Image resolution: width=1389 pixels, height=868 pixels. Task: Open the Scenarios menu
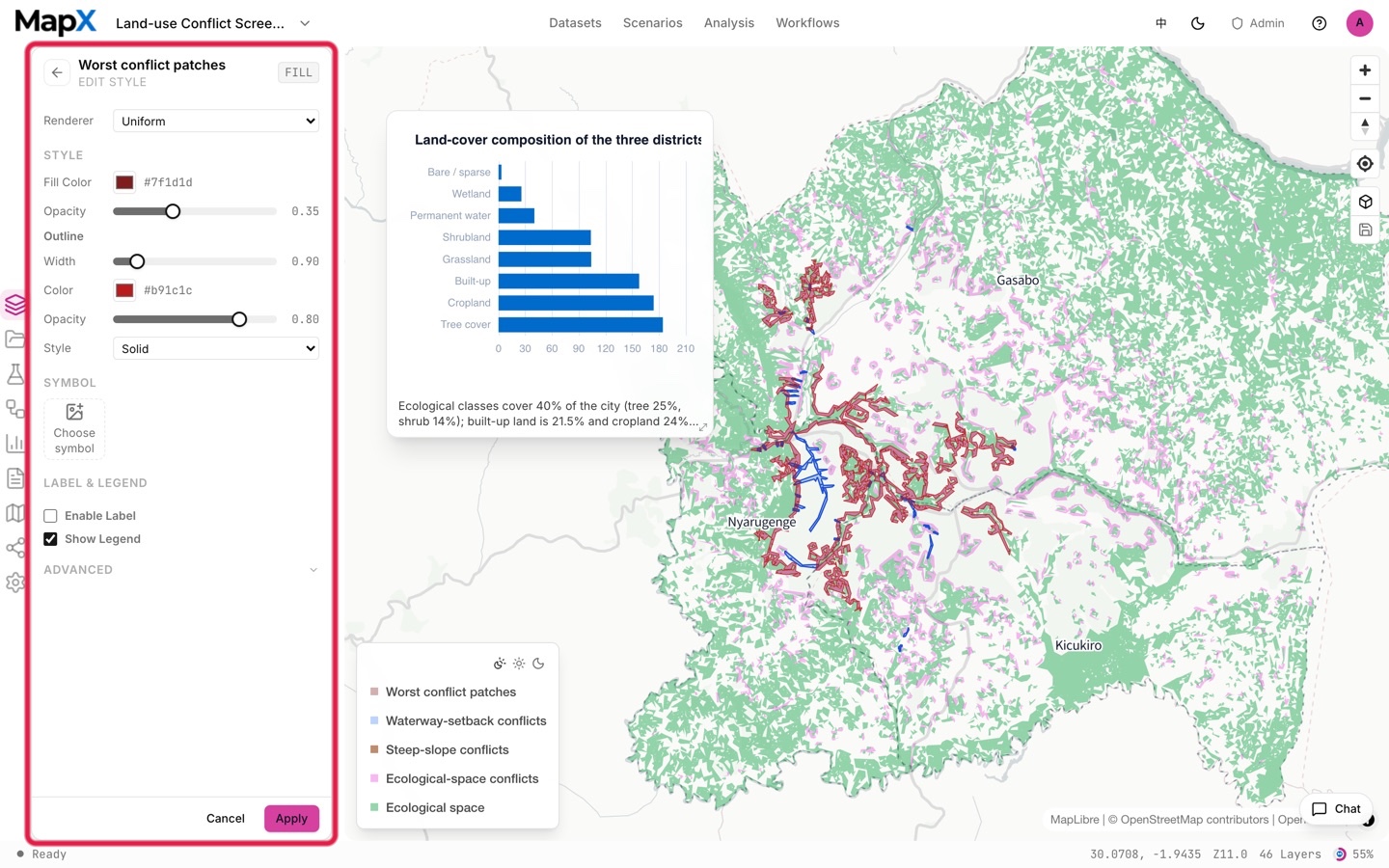coord(652,23)
